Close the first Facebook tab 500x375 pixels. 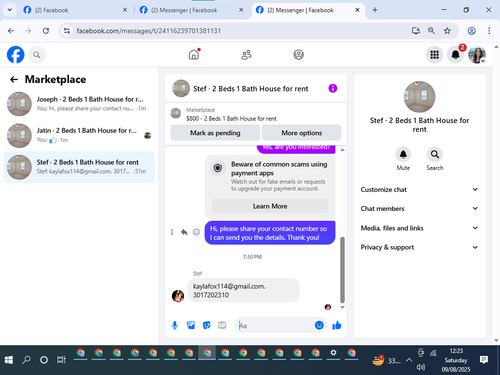click(x=125, y=10)
